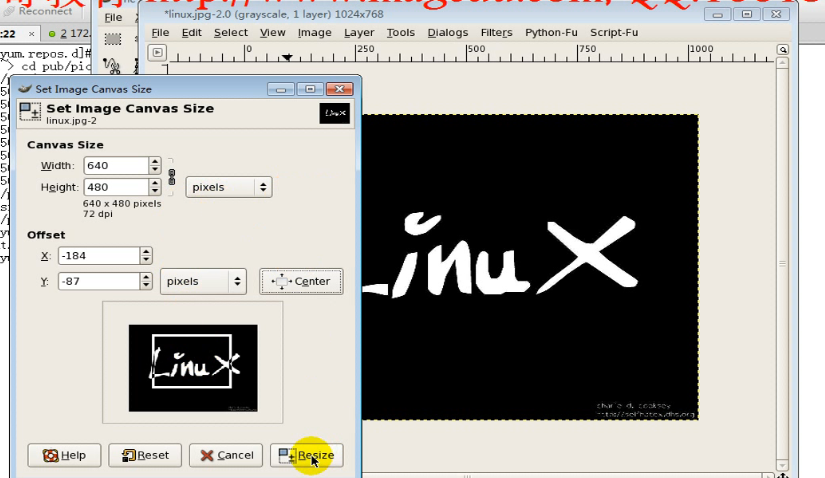Cancel the Set Image Canvas Size dialog
This screenshot has height=478, width=825.
(226, 455)
